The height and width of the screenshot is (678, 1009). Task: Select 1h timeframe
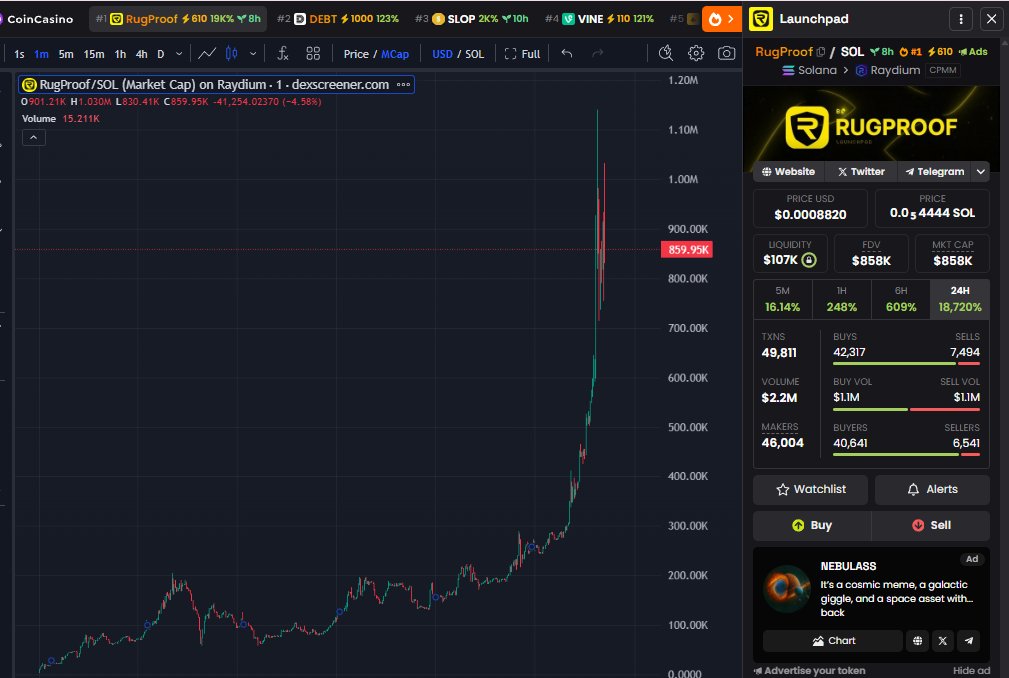[120, 54]
